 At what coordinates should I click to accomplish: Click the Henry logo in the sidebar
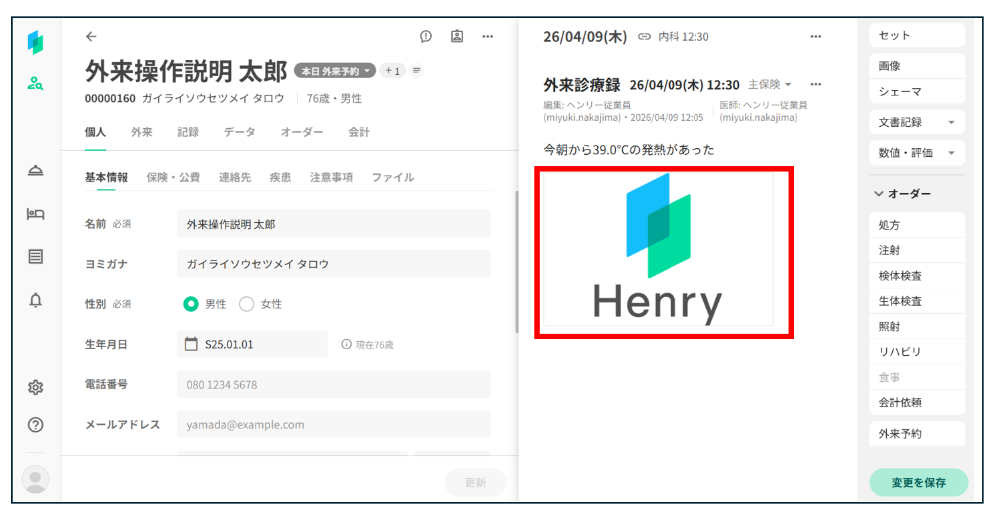click(35, 42)
